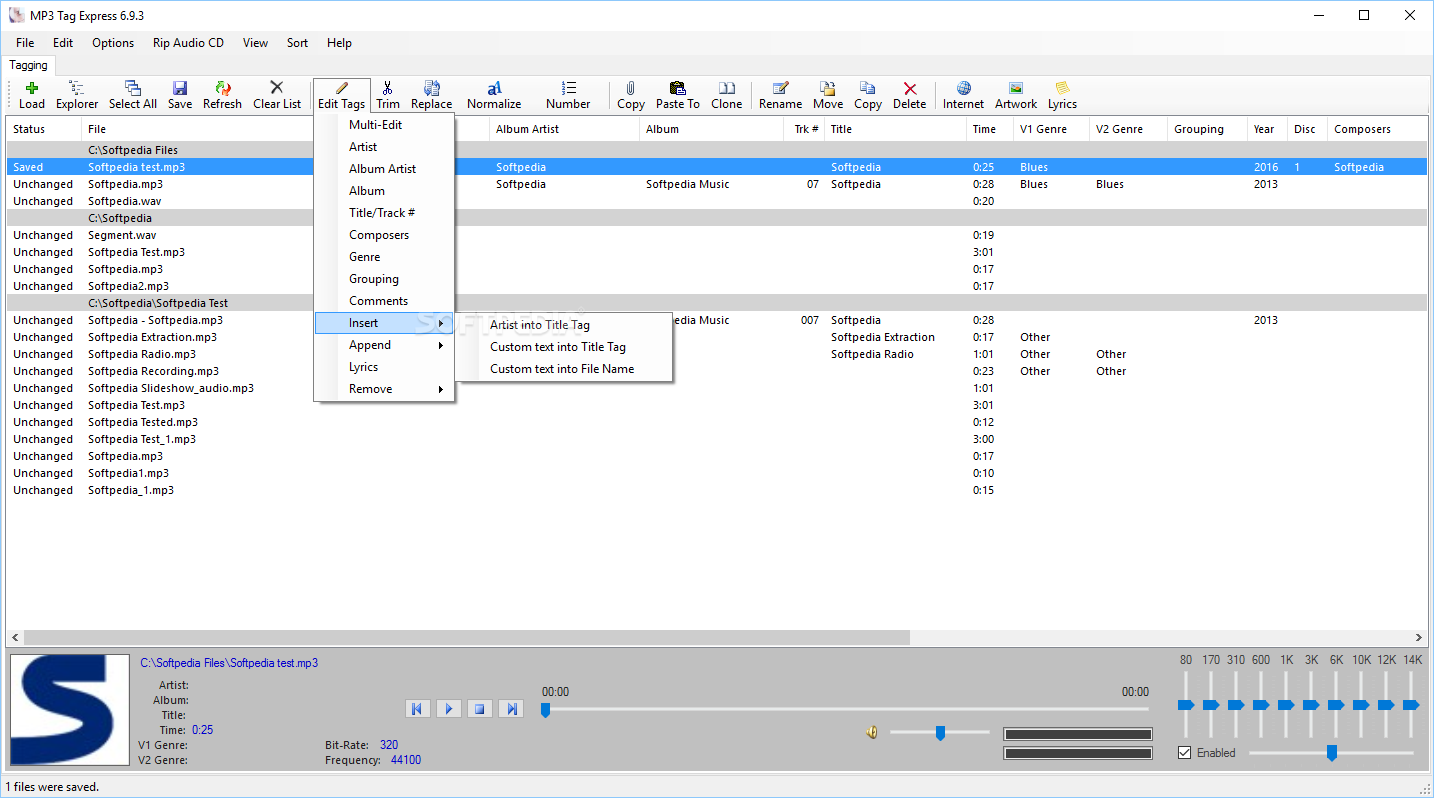Sort by the Year column header
Viewport: 1434px width, 798px height.
(x=1267, y=129)
